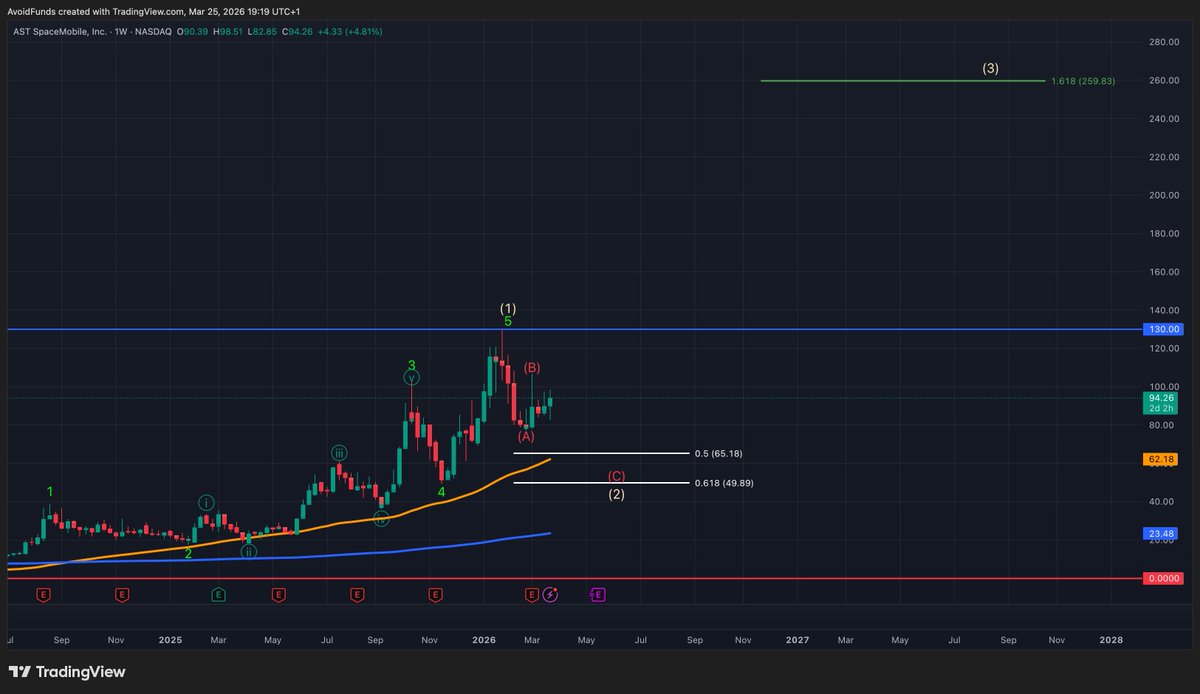Viewport: 1200px width, 694px height.
Task: Click the green wave 2 label
Action: tap(187, 552)
